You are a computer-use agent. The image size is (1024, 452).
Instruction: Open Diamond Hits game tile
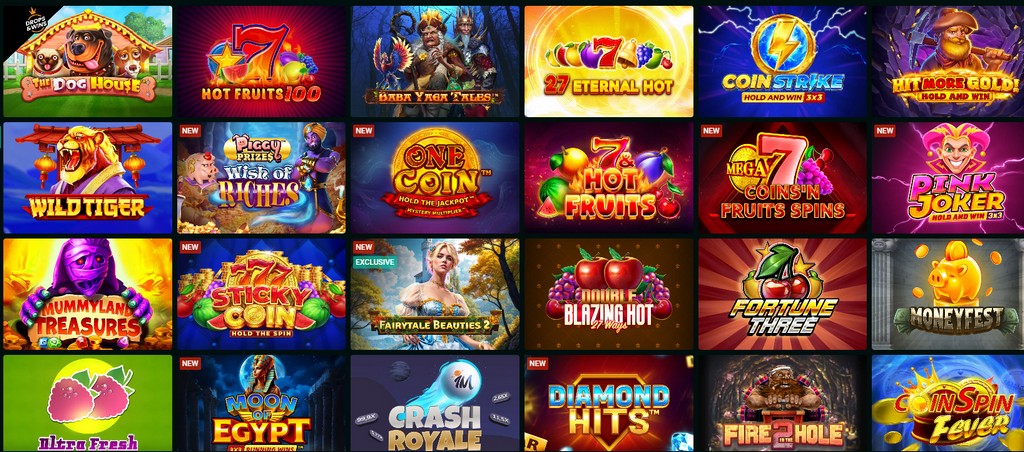[609, 404]
